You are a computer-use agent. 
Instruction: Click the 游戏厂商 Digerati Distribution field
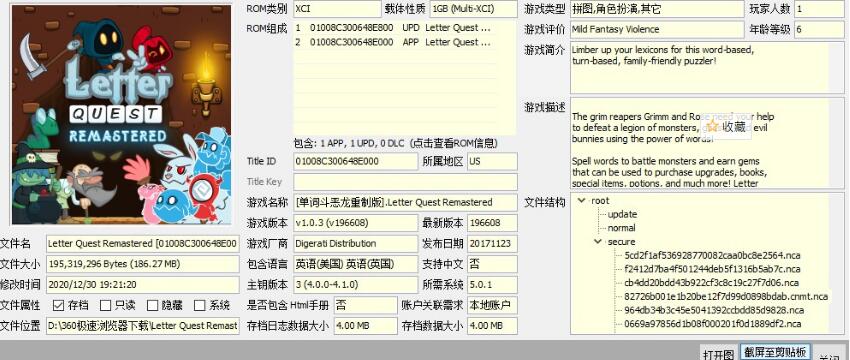pyautogui.click(x=356, y=243)
